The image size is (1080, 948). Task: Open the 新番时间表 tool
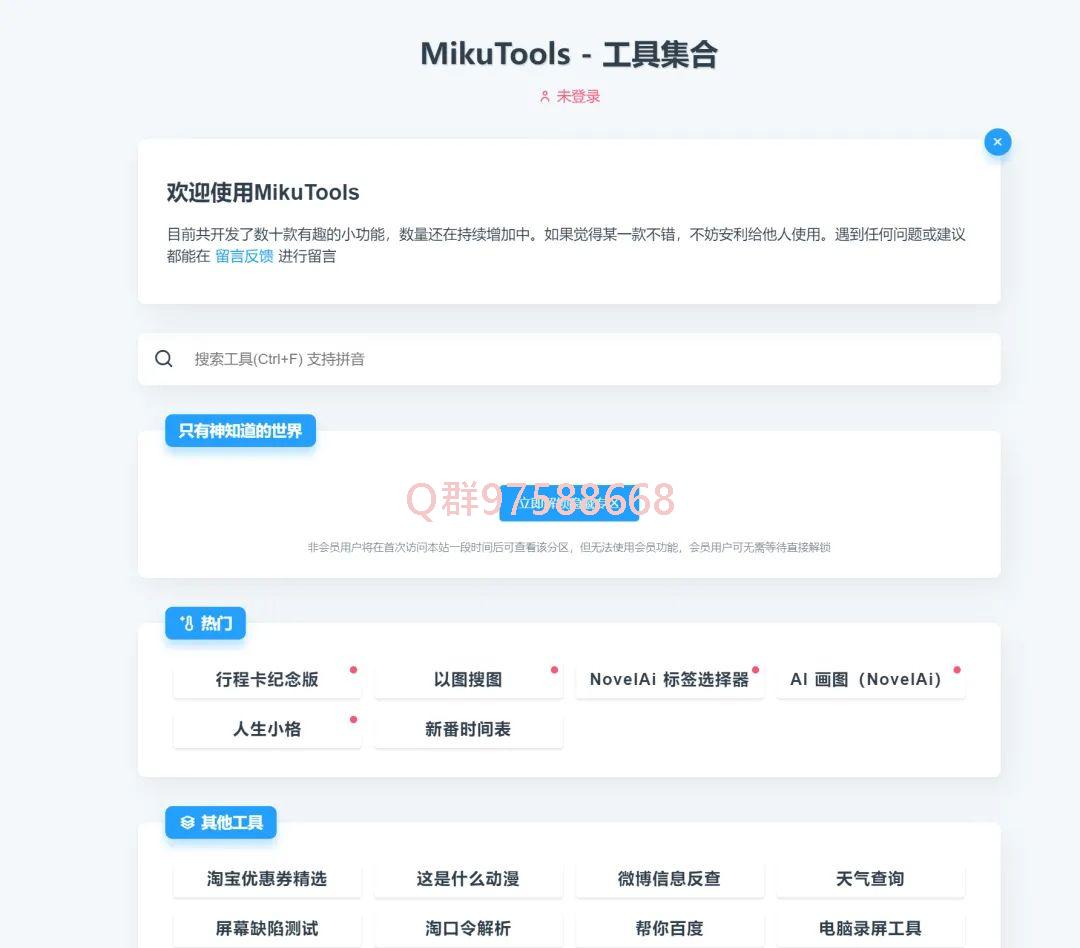[x=468, y=729]
